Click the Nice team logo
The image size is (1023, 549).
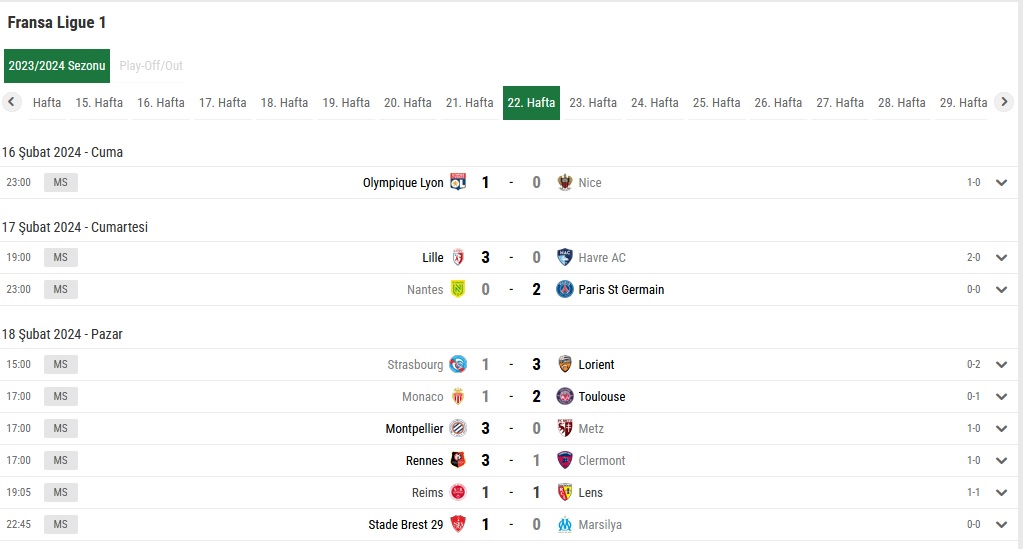coord(564,182)
